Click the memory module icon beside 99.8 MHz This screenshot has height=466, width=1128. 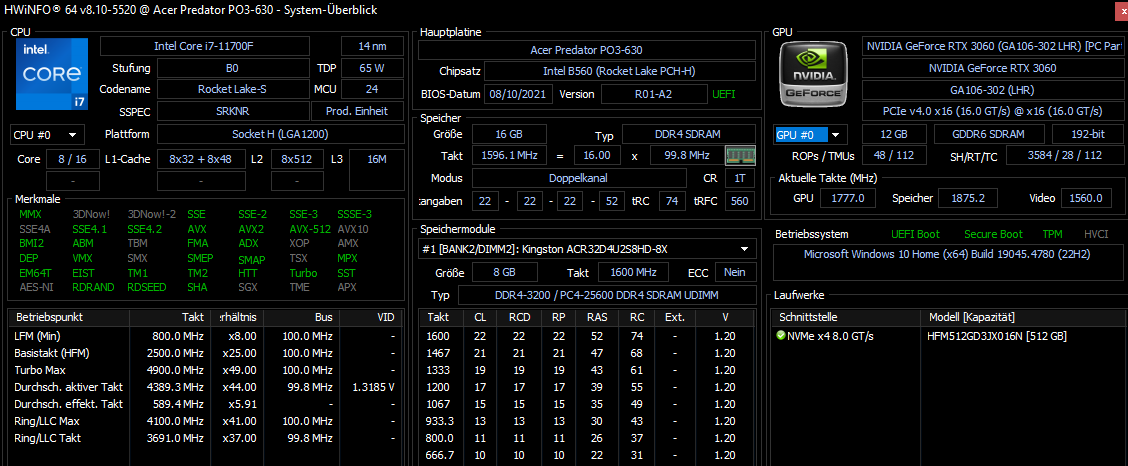(x=740, y=156)
